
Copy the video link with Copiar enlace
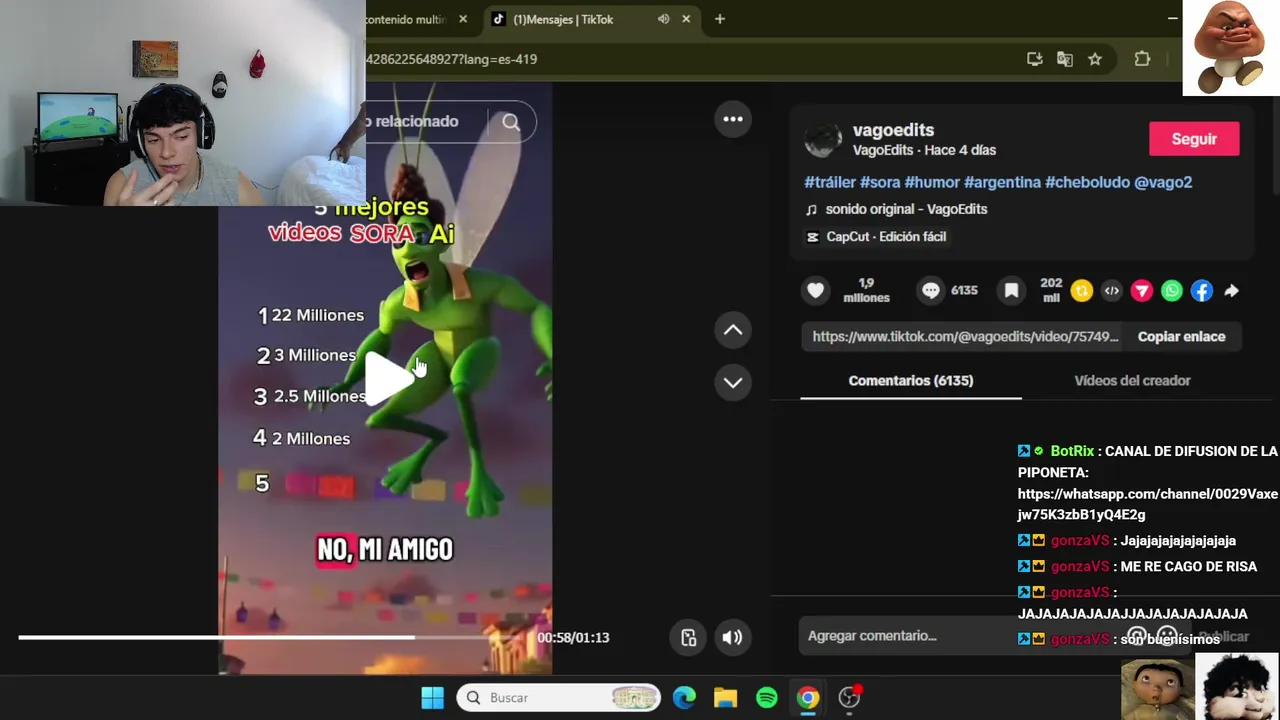[1181, 337]
